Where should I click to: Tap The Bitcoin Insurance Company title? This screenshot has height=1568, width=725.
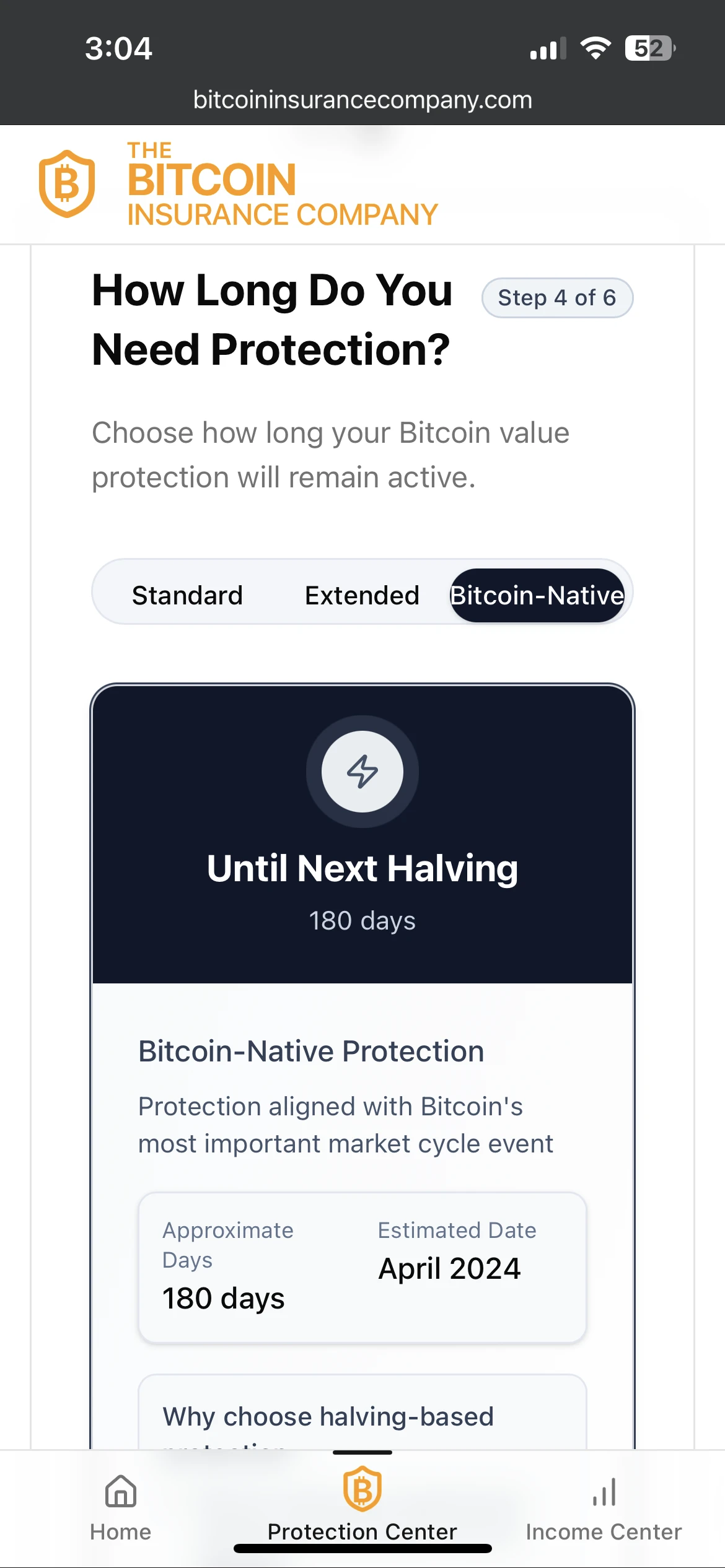coord(282,185)
